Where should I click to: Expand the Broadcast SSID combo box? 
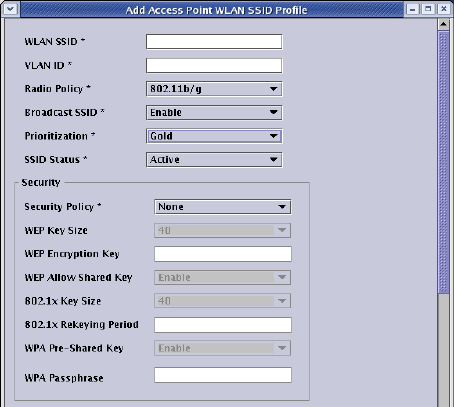point(214,112)
